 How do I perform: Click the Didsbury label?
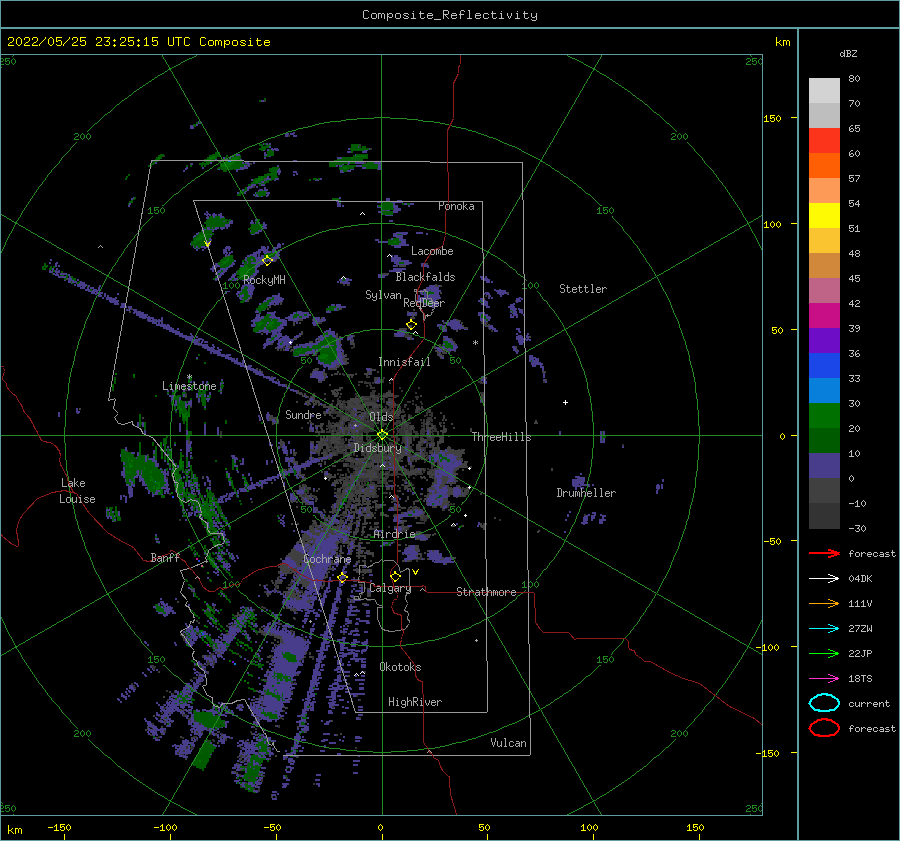[377, 448]
